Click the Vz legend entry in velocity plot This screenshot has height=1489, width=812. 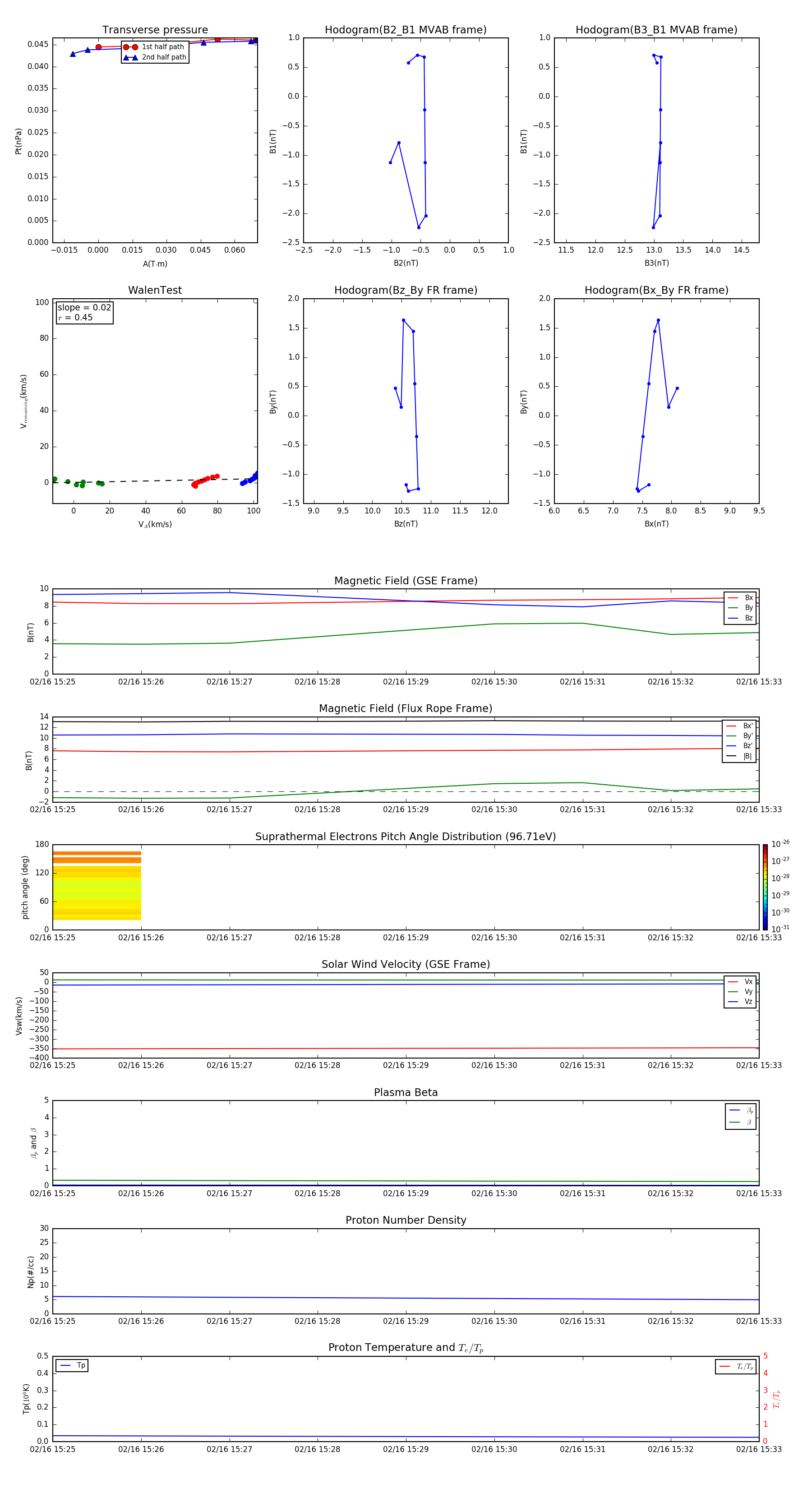(x=740, y=1002)
